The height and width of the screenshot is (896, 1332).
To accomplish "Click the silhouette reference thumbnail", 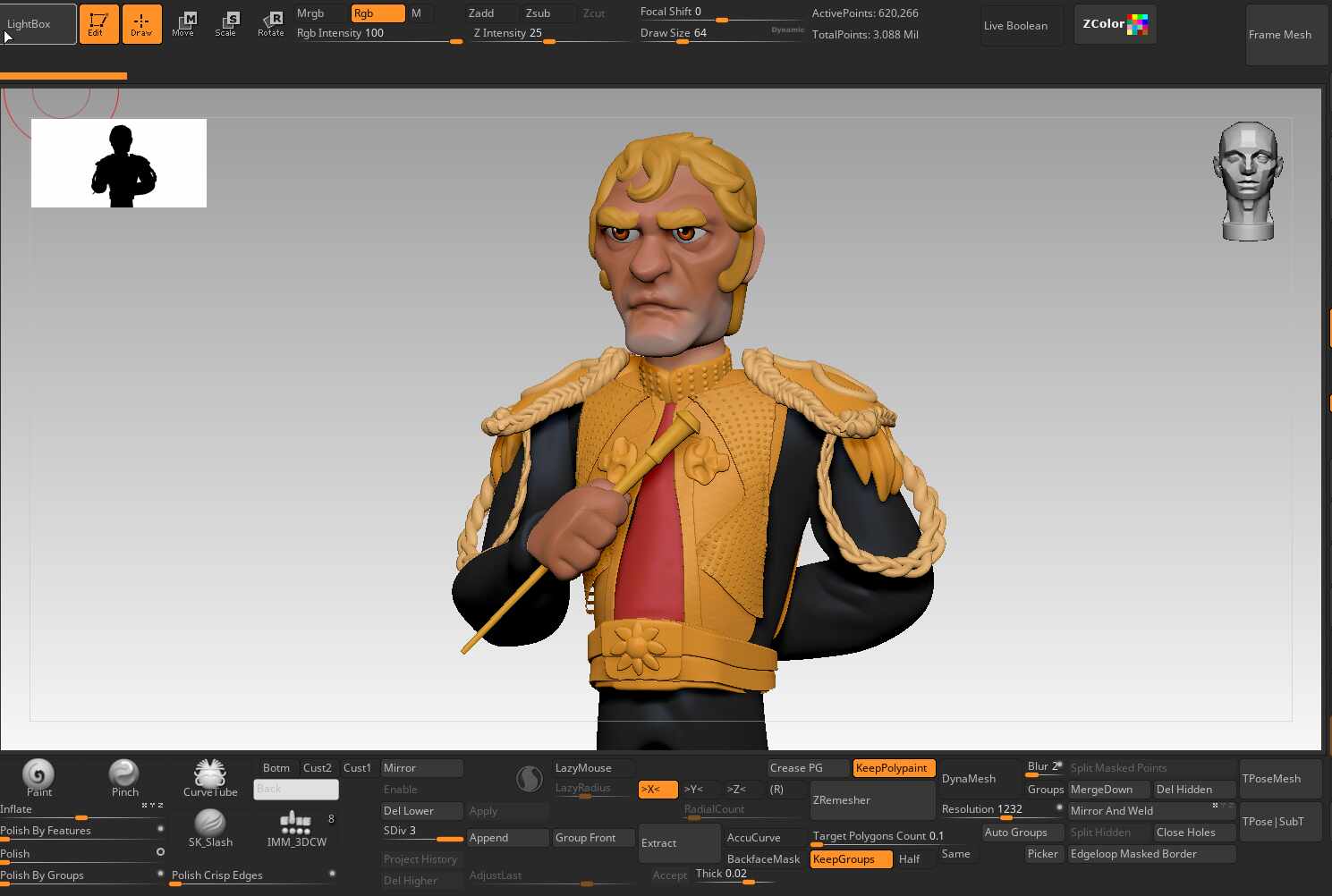I will pyautogui.click(x=119, y=164).
